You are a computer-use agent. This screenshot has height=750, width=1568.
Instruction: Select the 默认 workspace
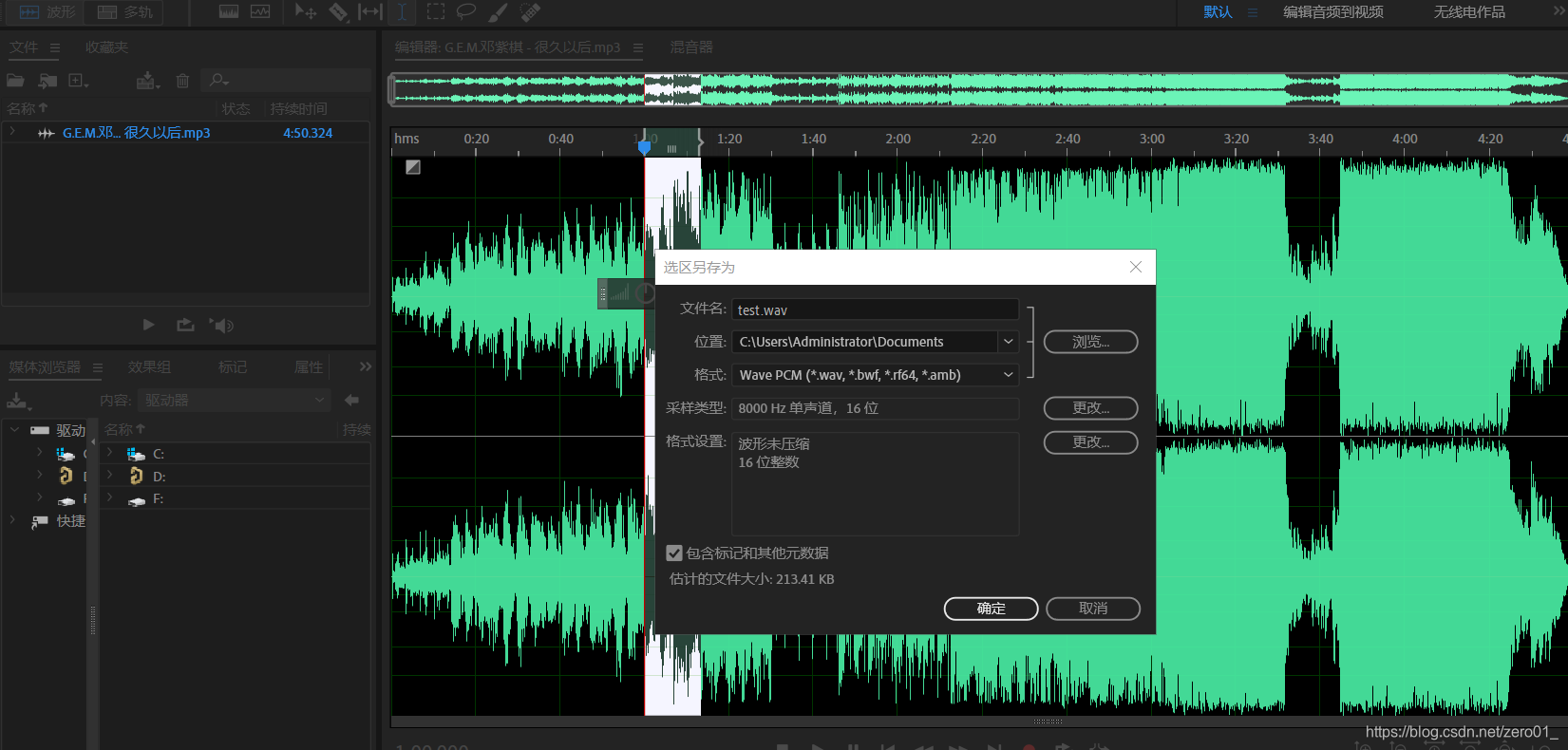click(x=1218, y=12)
